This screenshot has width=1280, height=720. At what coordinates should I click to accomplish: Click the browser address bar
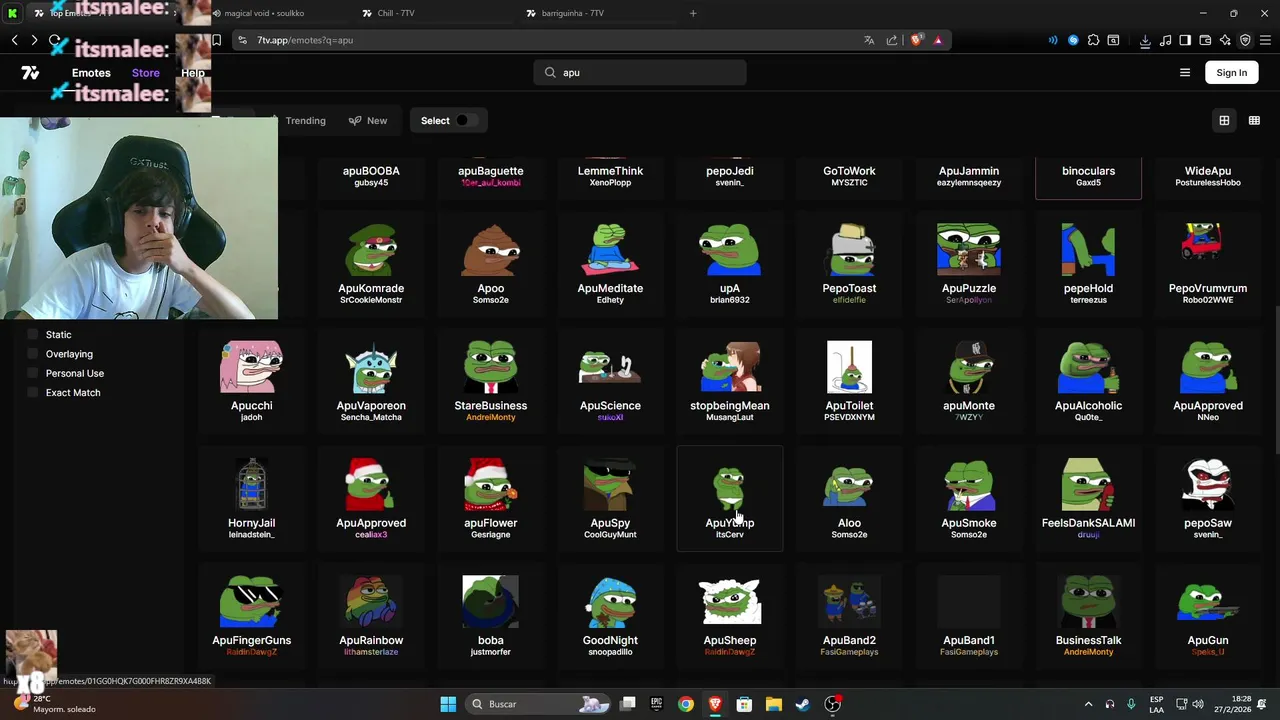[550, 40]
